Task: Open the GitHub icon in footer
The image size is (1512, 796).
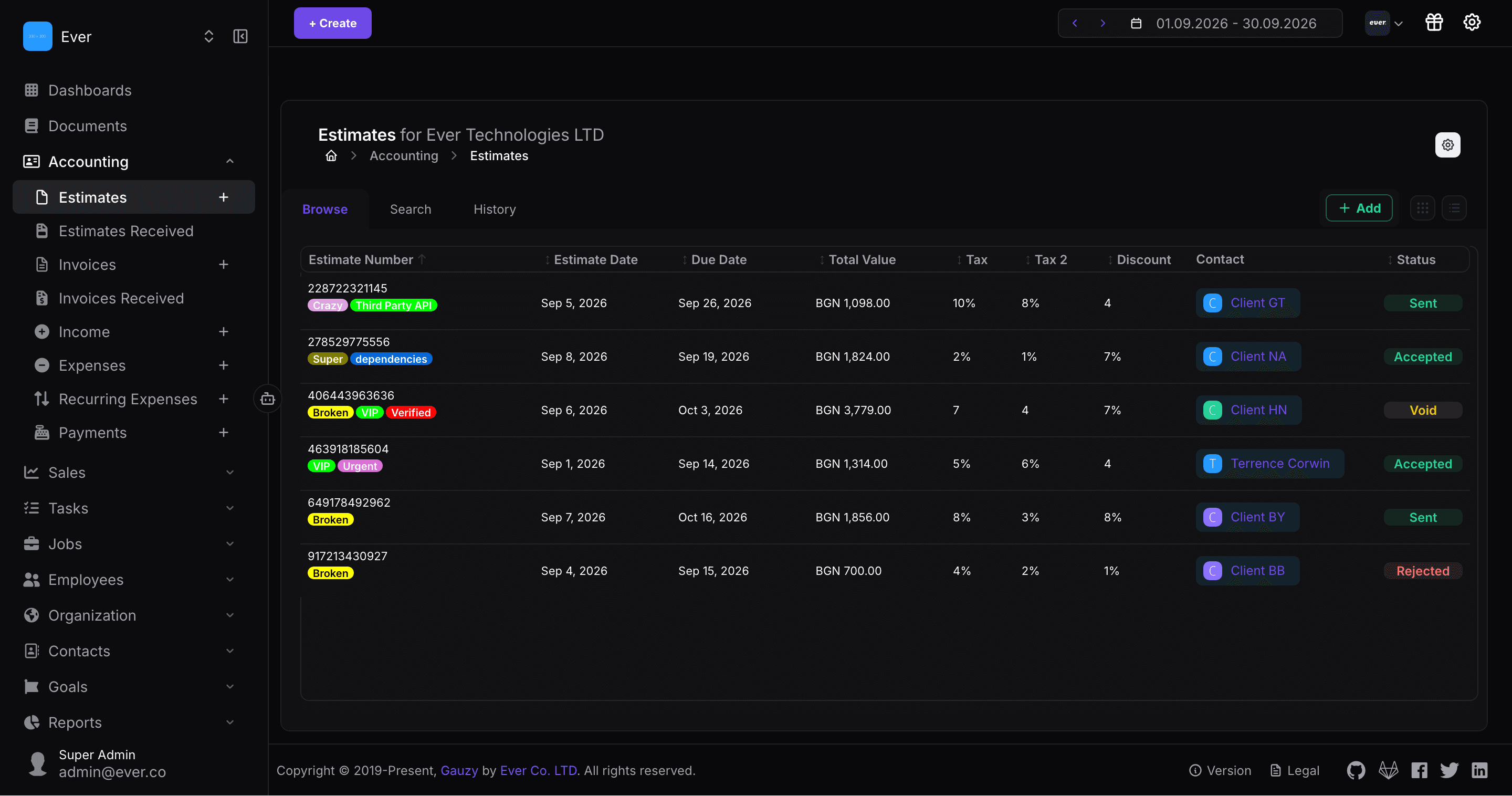Action: (x=1356, y=770)
